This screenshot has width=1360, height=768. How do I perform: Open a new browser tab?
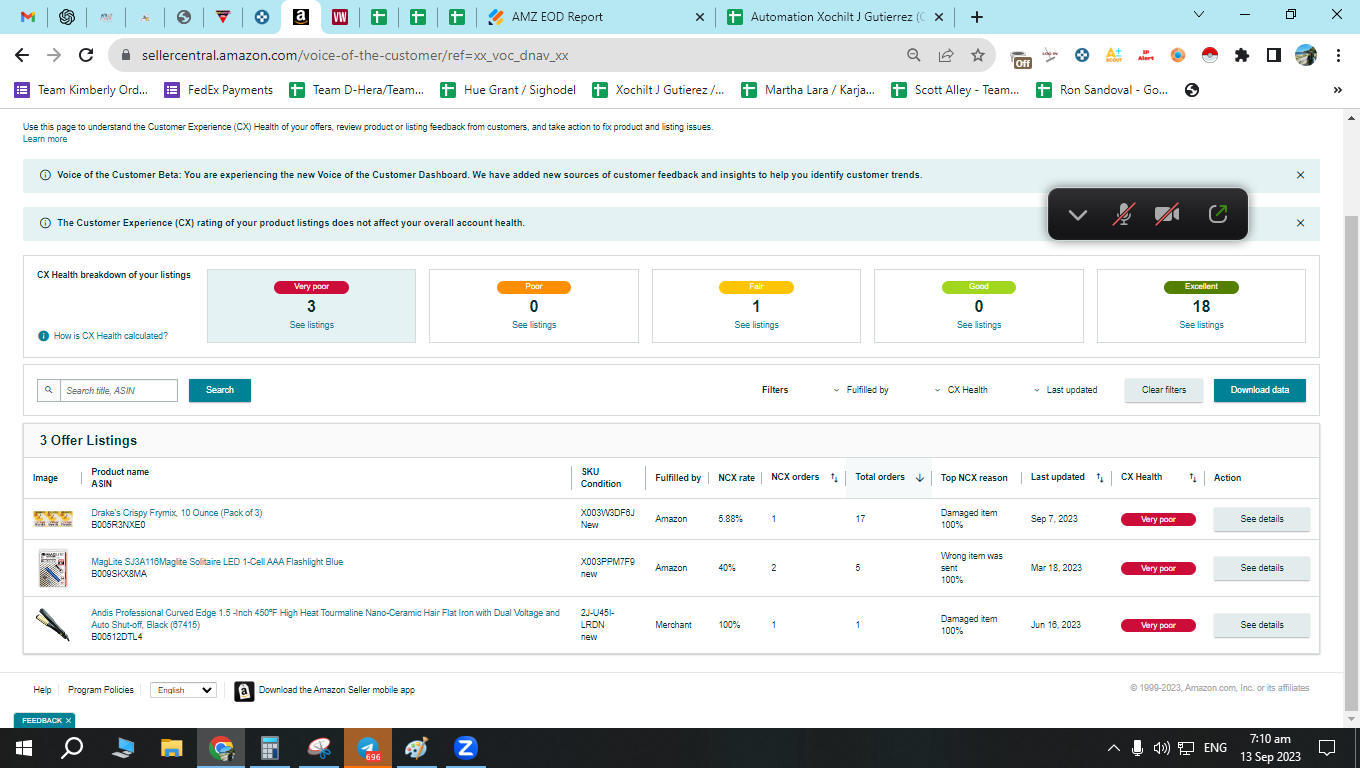click(977, 17)
